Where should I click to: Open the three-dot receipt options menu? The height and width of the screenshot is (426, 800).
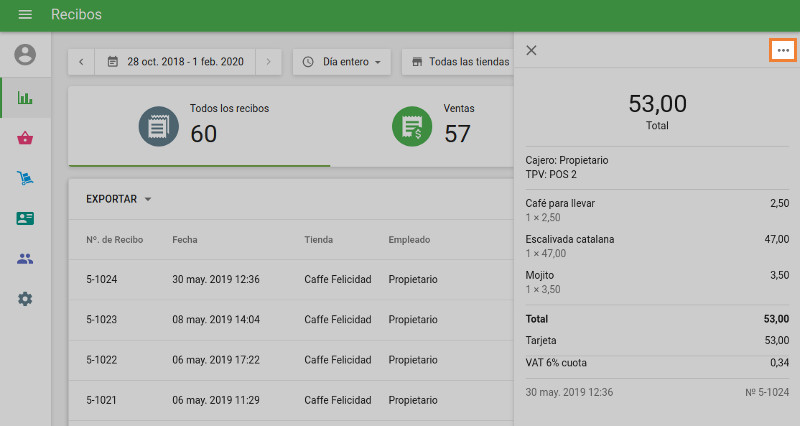tap(782, 50)
